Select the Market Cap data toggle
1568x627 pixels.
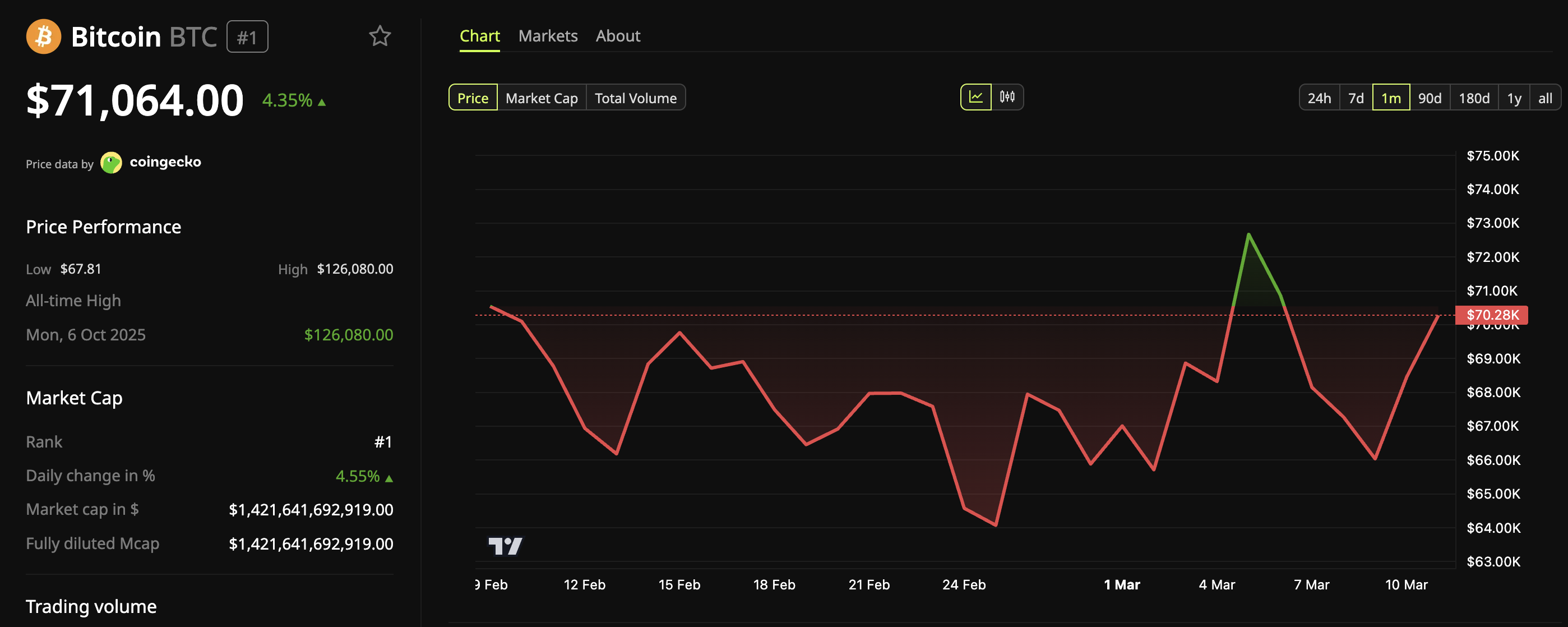coord(541,98)
